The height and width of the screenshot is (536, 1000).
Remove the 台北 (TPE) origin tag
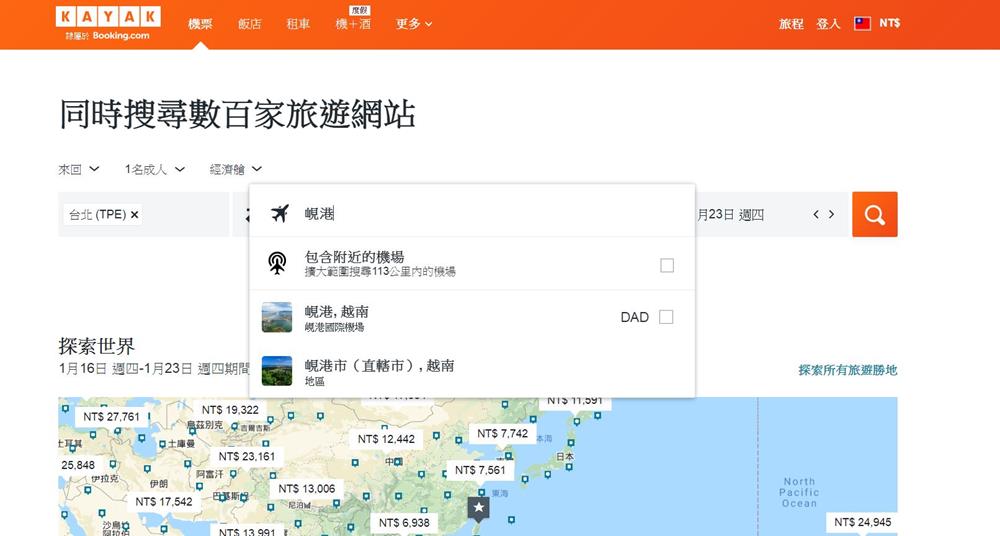click(x=135, y=214)
